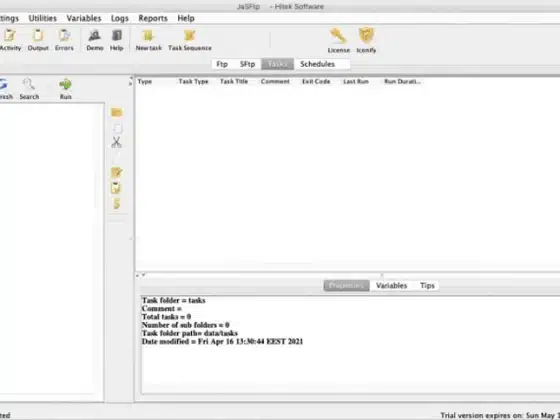This screenshot has height=420, width=560.
Task: Open the Errors log toolbar icon
Action: click(x=64, y=40)
